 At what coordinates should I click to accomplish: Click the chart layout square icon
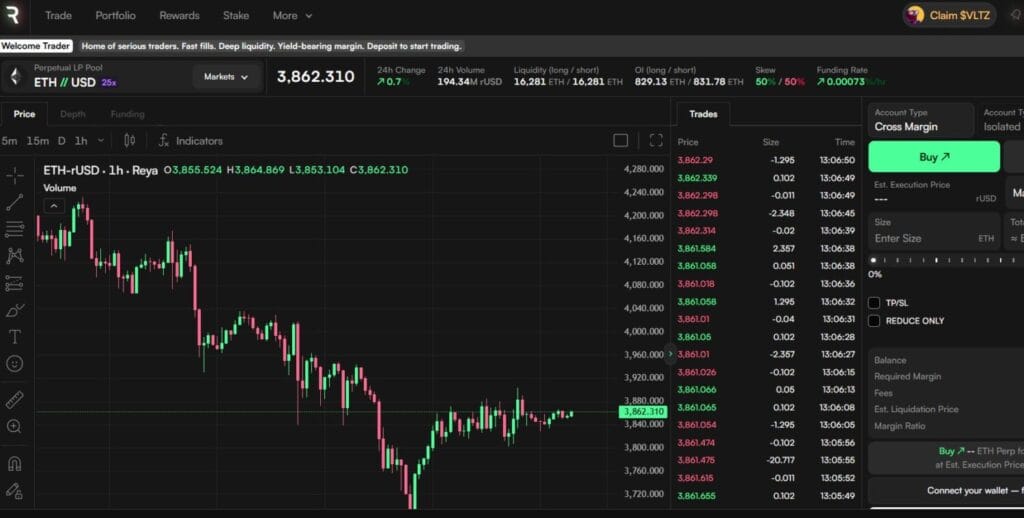620,140
